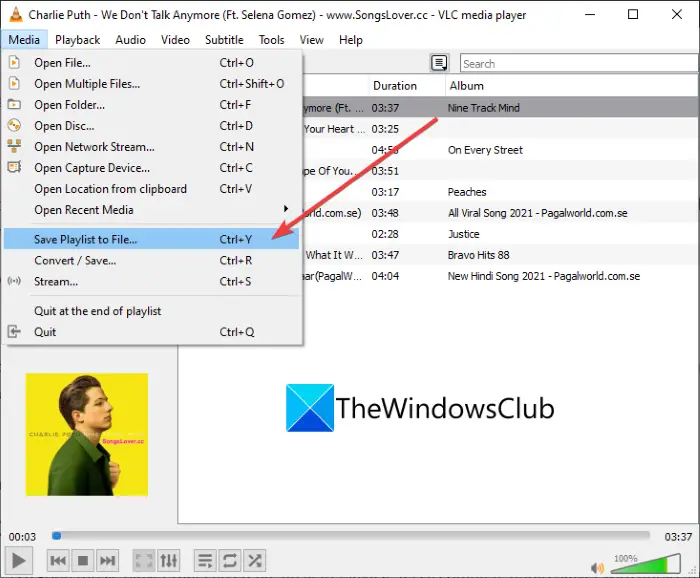Sort by Album column header

[x=573, y=85]
